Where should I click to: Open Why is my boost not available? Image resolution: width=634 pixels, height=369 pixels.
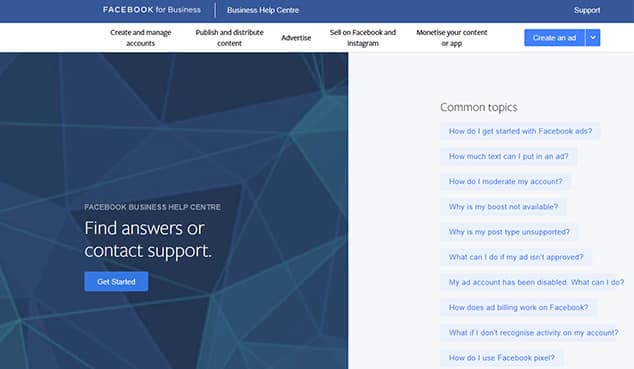503,207
